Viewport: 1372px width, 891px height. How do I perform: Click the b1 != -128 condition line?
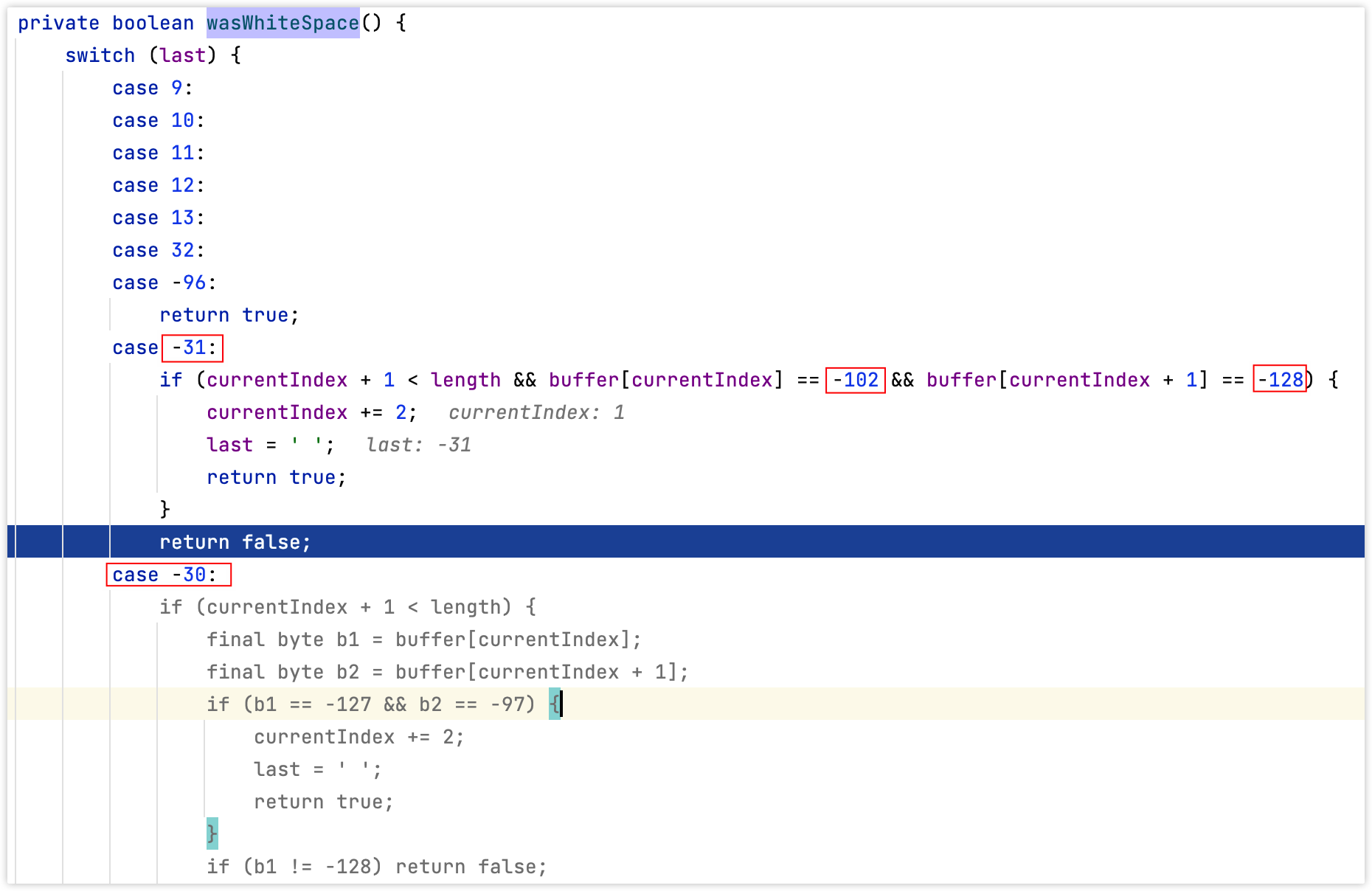(x=376, y=867)
